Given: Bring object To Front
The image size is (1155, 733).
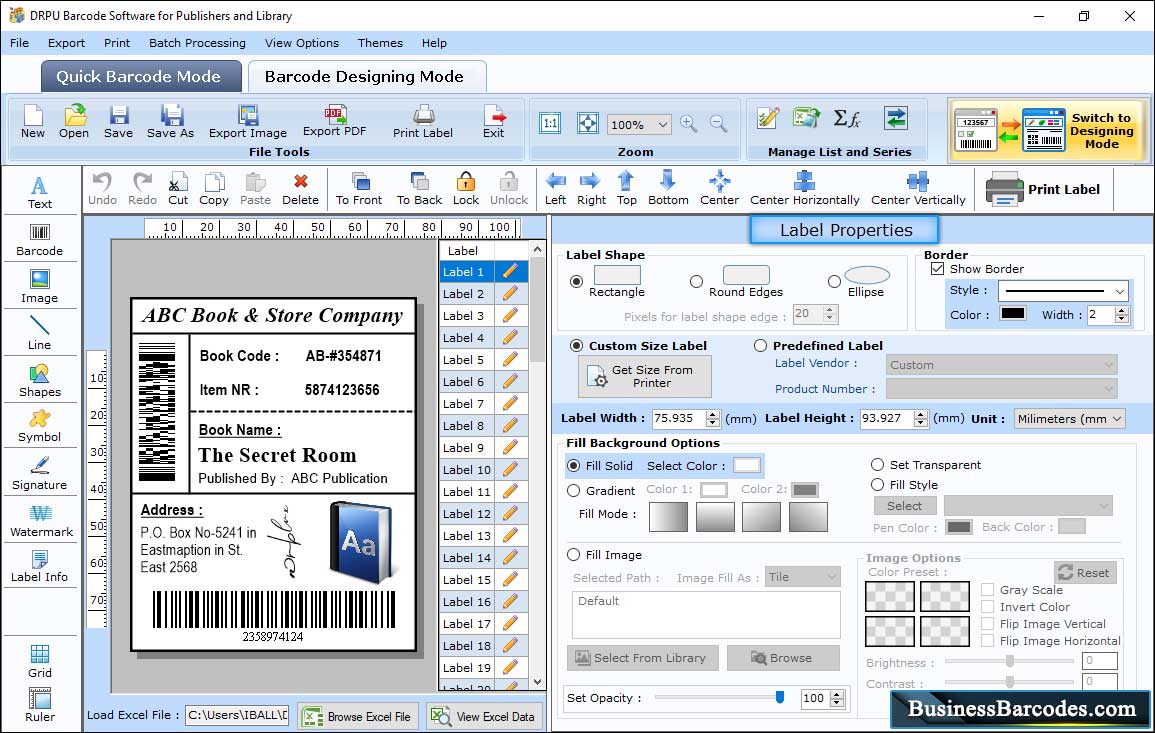Looking at the screenshot, I should click(359, 189).
